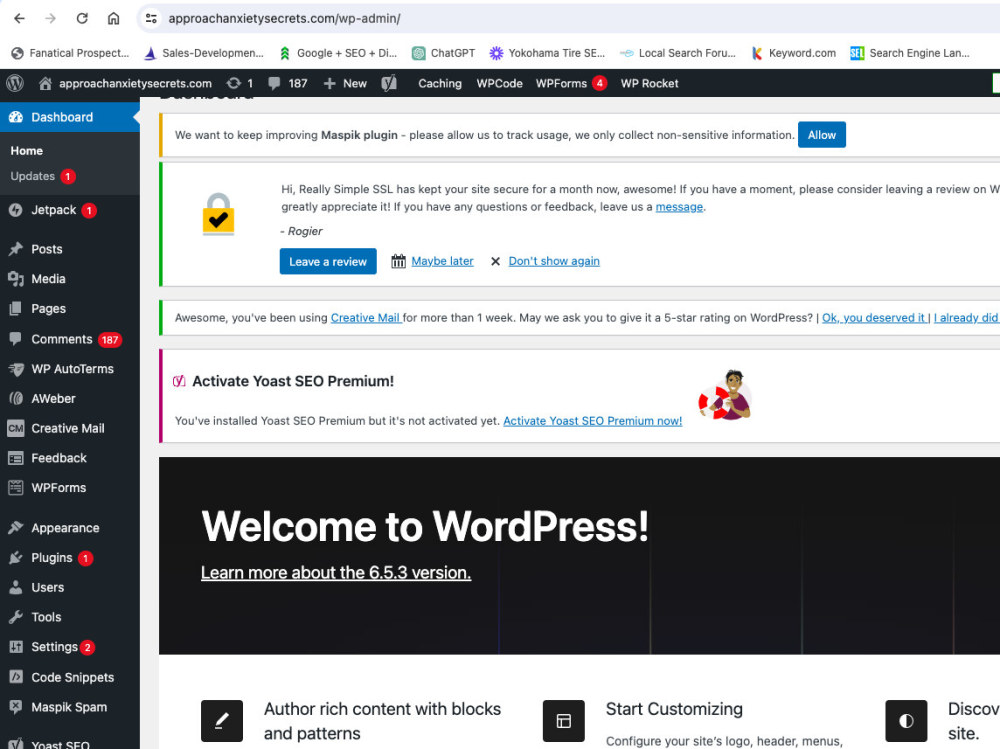Image resolution: width=1000 pixels, height=749 pixels.
Task: Open Updates submenu item
Action: [43, 176]
